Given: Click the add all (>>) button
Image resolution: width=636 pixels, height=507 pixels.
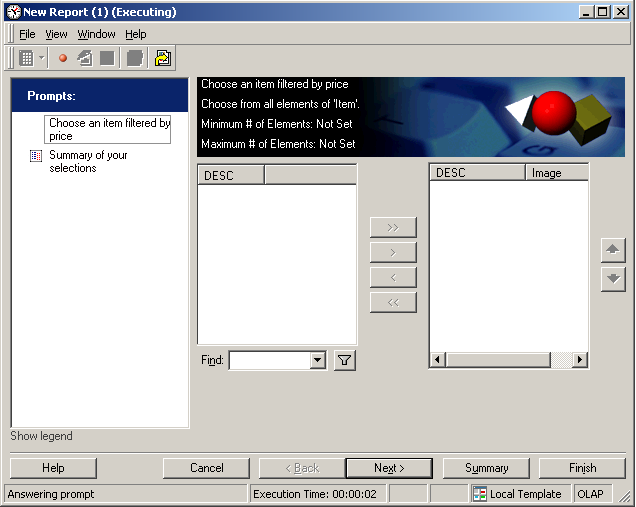Looking at the screenshot, I should (393, 228).
